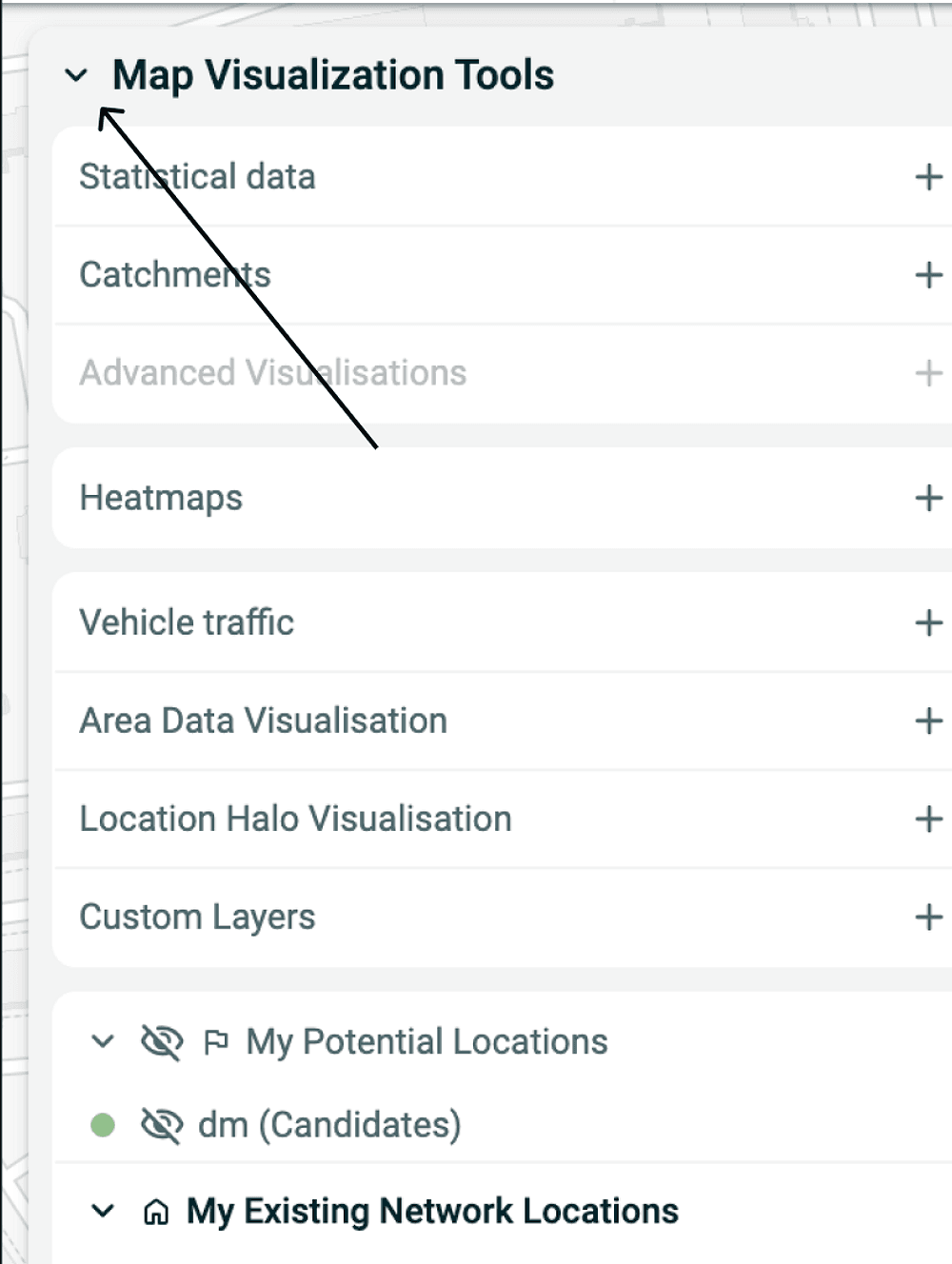Click the flag icon beside My Potential Locations
This screenshot has width=952, height=1264.
pyautogui.click(x=216, y=1042)
